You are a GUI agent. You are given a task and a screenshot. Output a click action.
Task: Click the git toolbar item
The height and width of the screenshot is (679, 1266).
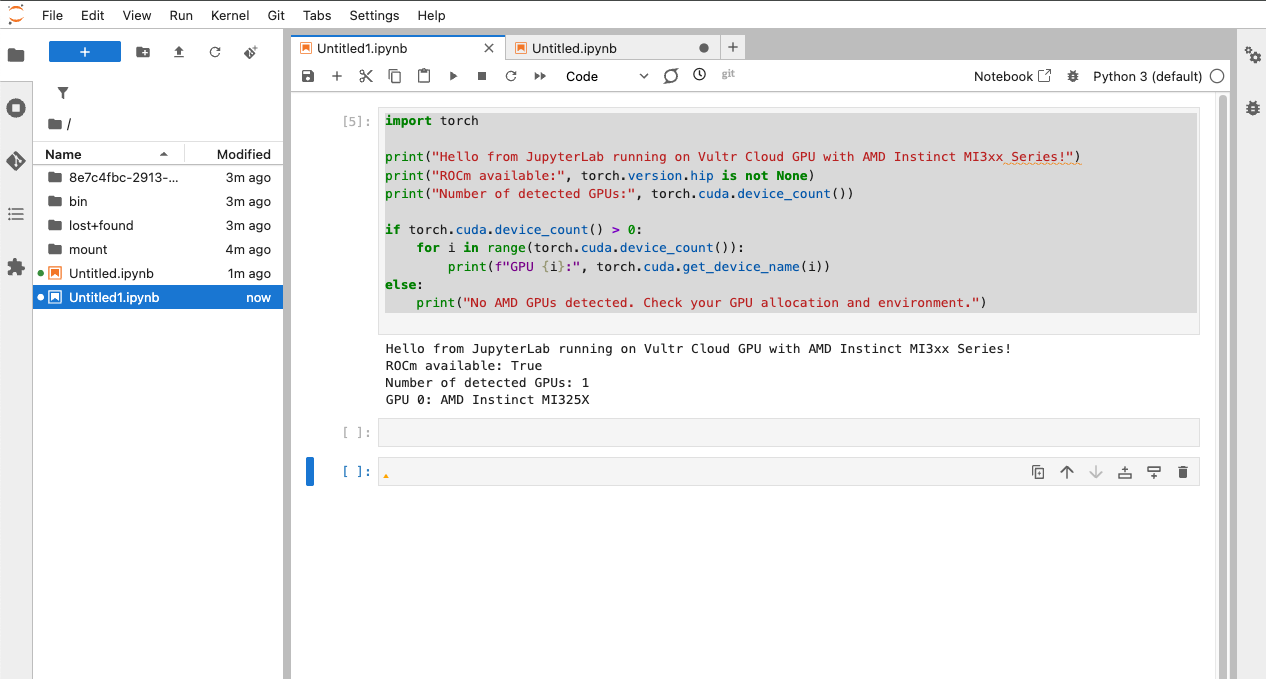[x=728, y=74]
